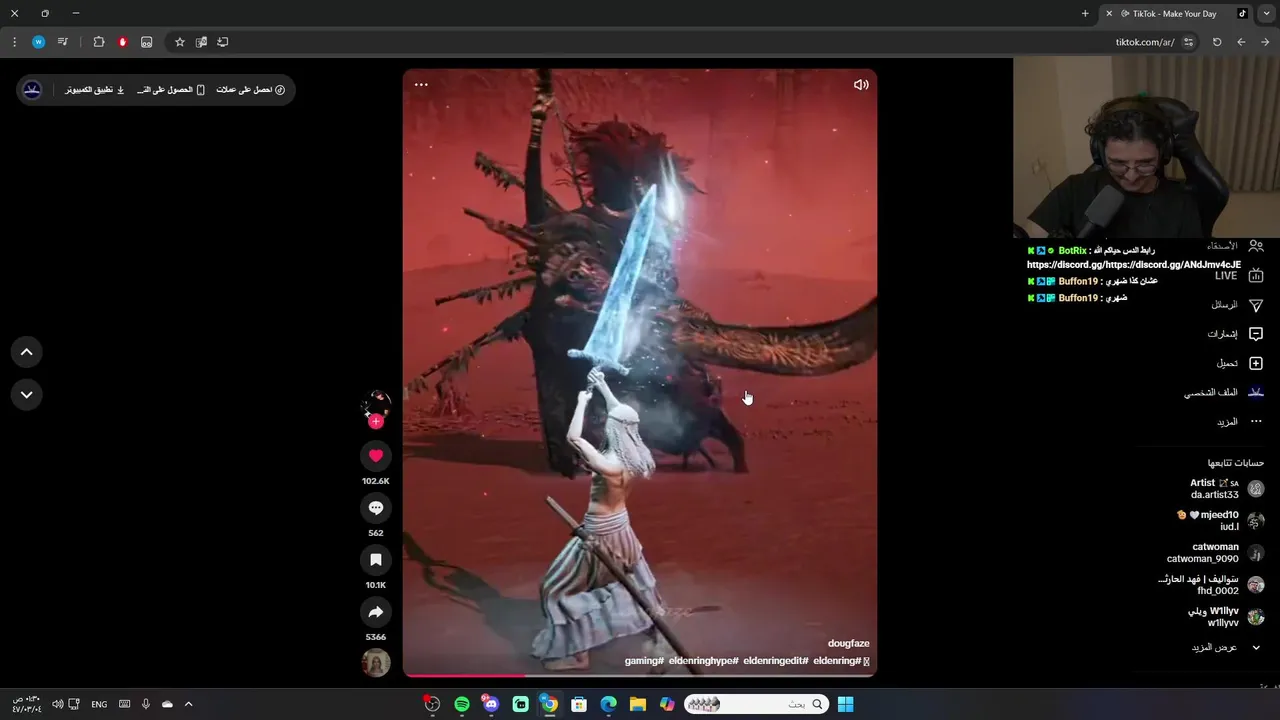Click the extension icon left of the bookmark star

click(x=147, y=42)
